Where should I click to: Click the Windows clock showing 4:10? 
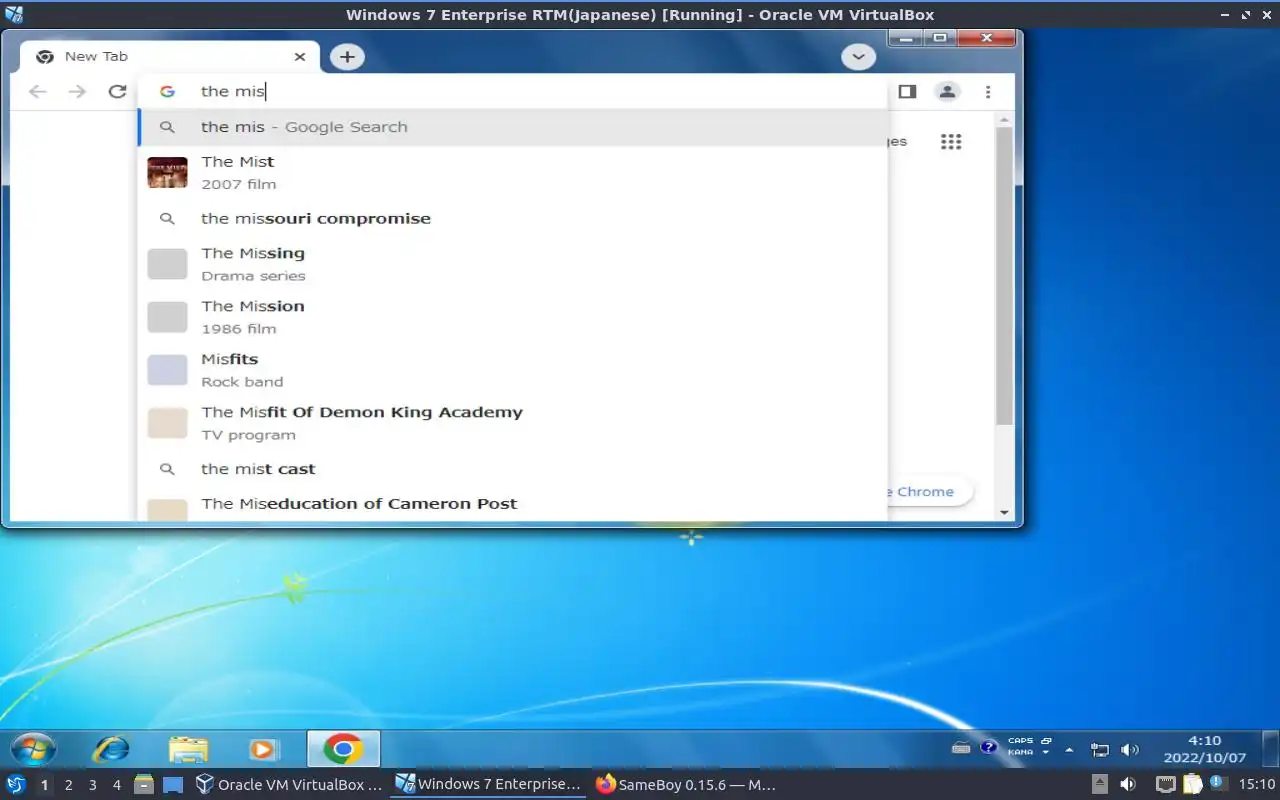[1204, 749]
